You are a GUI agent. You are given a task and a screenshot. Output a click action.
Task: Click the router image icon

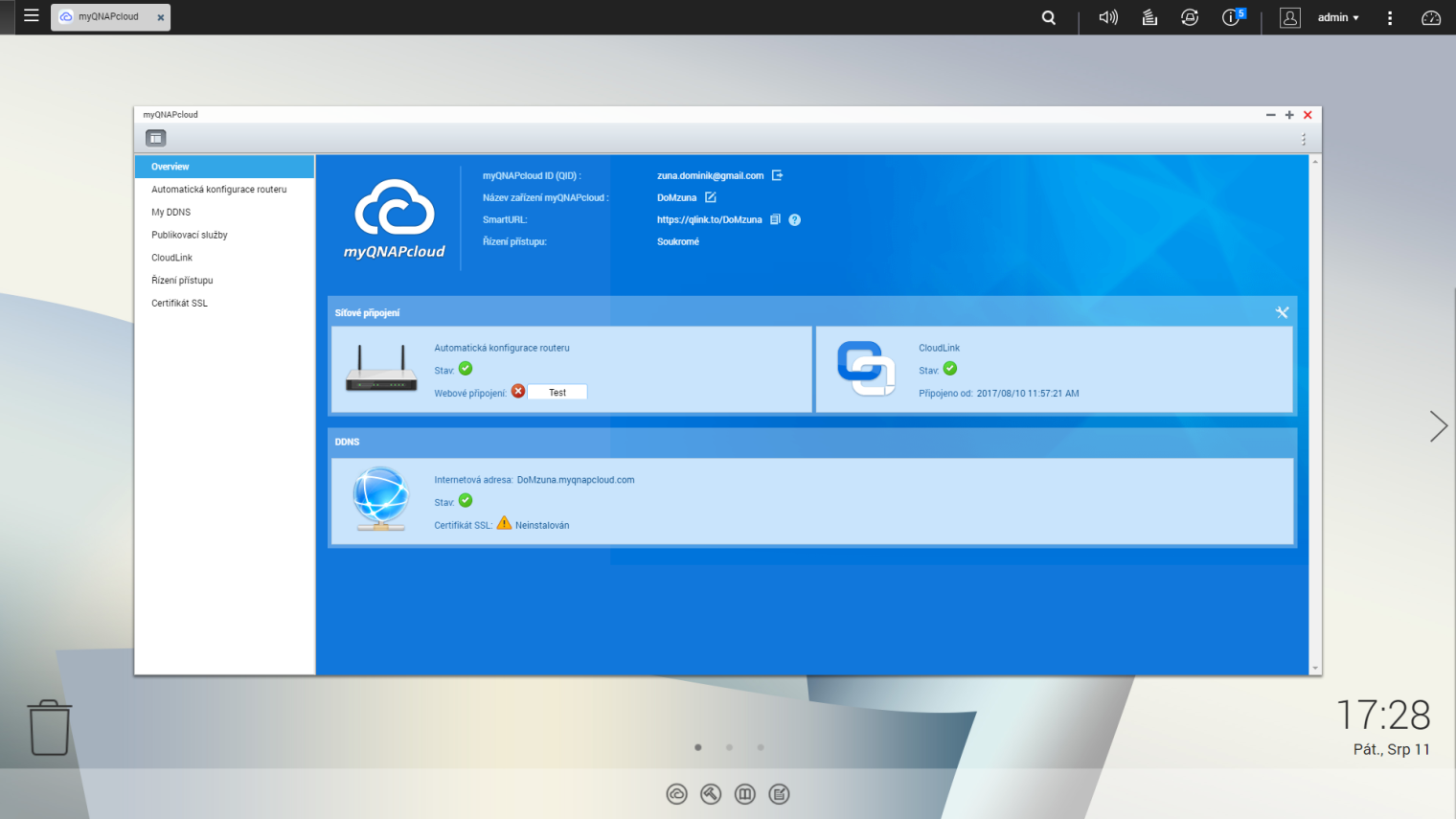pyautogui.click(x=381, y=369)
